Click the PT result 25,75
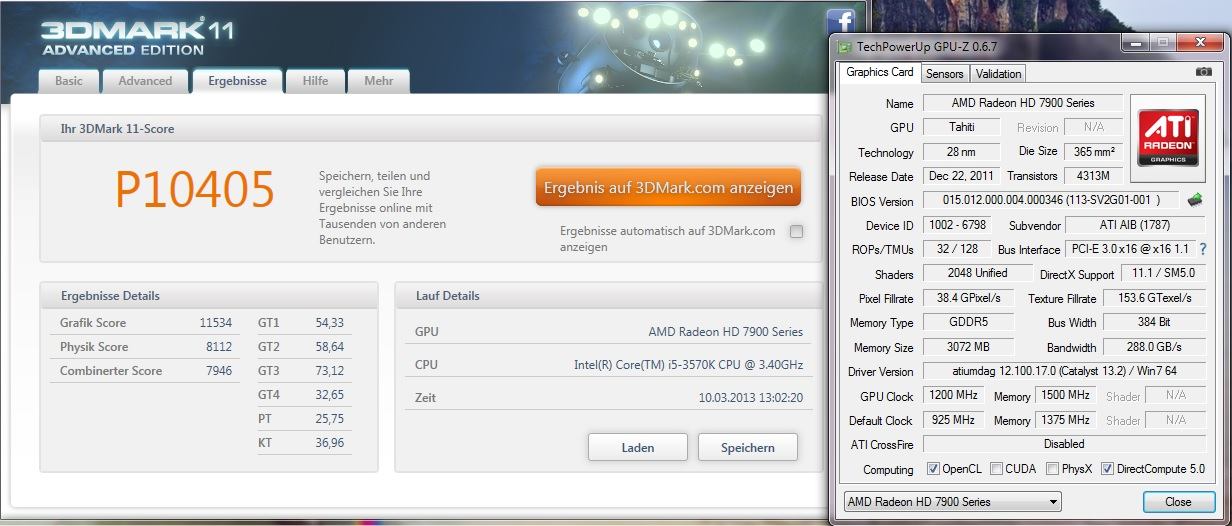Viewport: 1232px width, 526px height. tap(329, 419)
